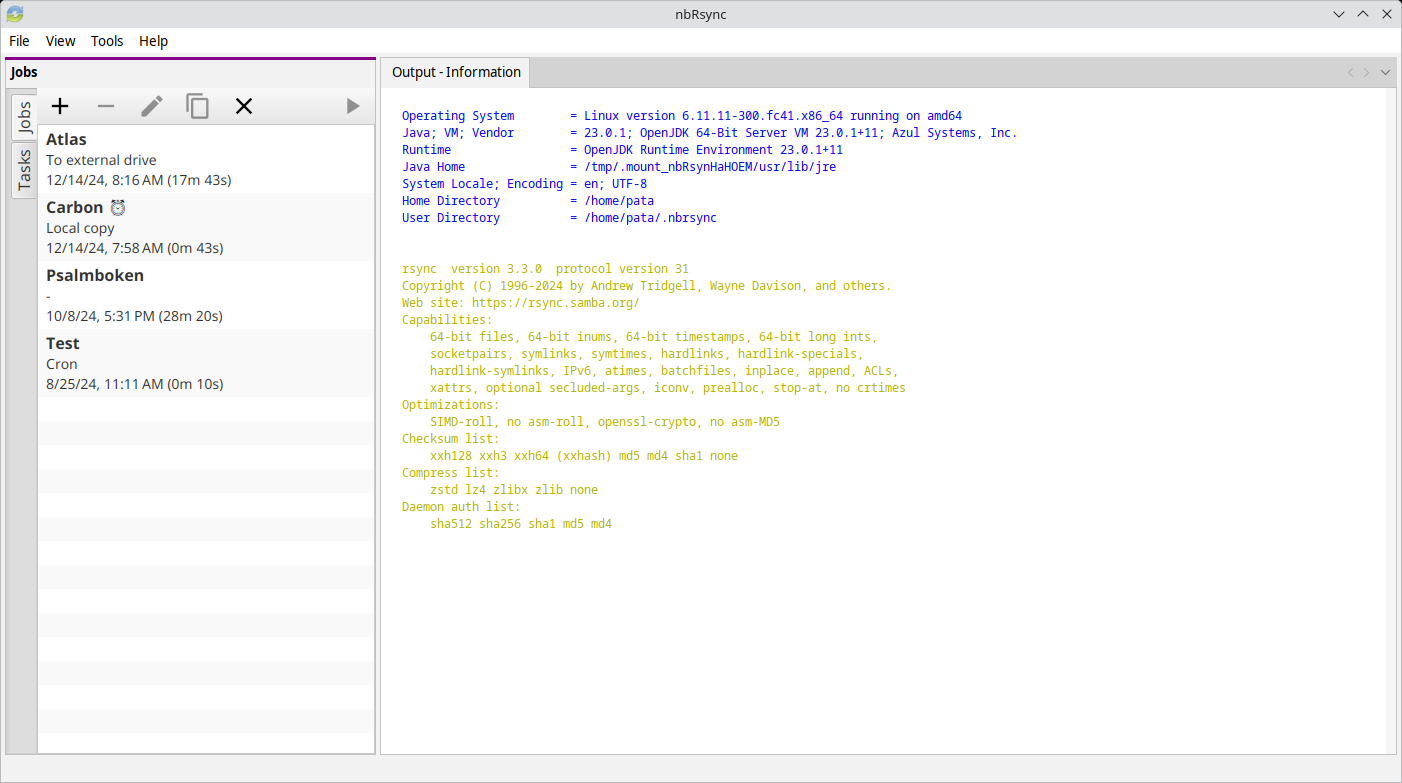Click the alarm clock icon next to Carbon
The height and width of the screenshot is (783, 1402).
tap(118, 208)
